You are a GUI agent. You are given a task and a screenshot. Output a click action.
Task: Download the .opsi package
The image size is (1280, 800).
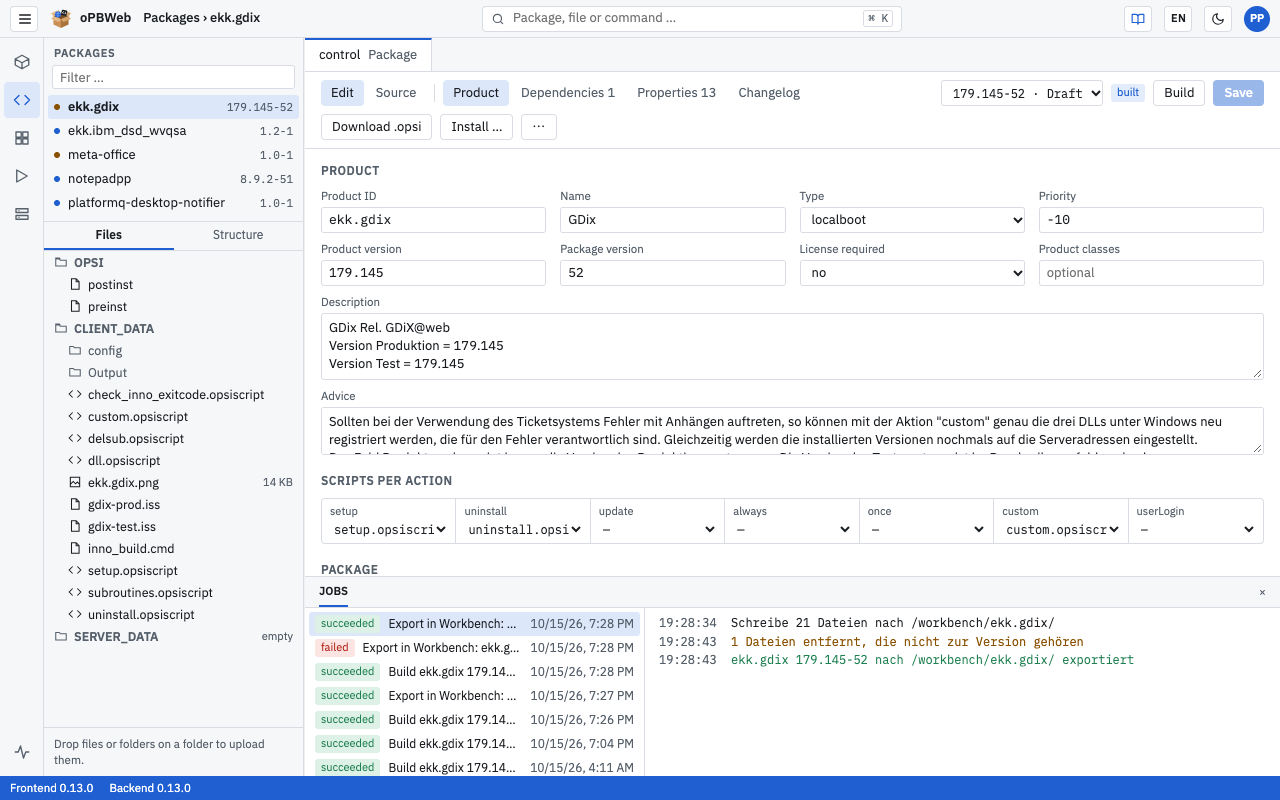click(377, 127)
